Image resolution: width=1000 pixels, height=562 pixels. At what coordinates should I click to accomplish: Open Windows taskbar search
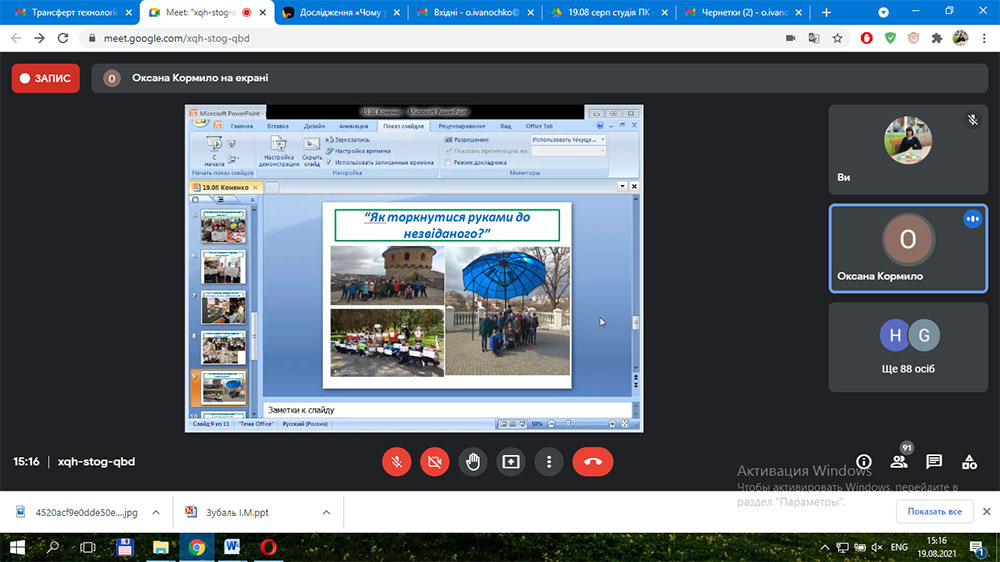53,547
